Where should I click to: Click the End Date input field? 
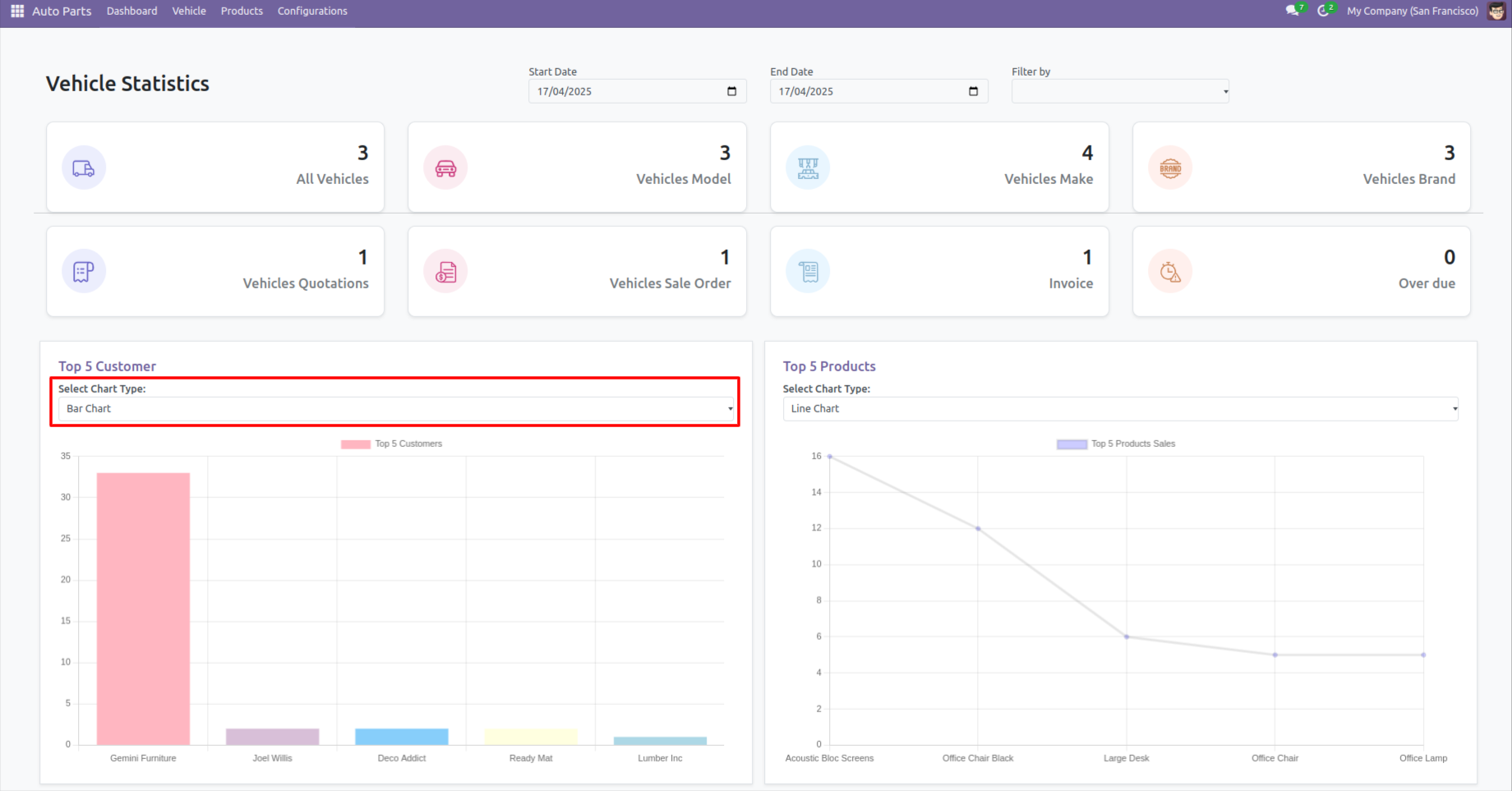coord(878,91)
